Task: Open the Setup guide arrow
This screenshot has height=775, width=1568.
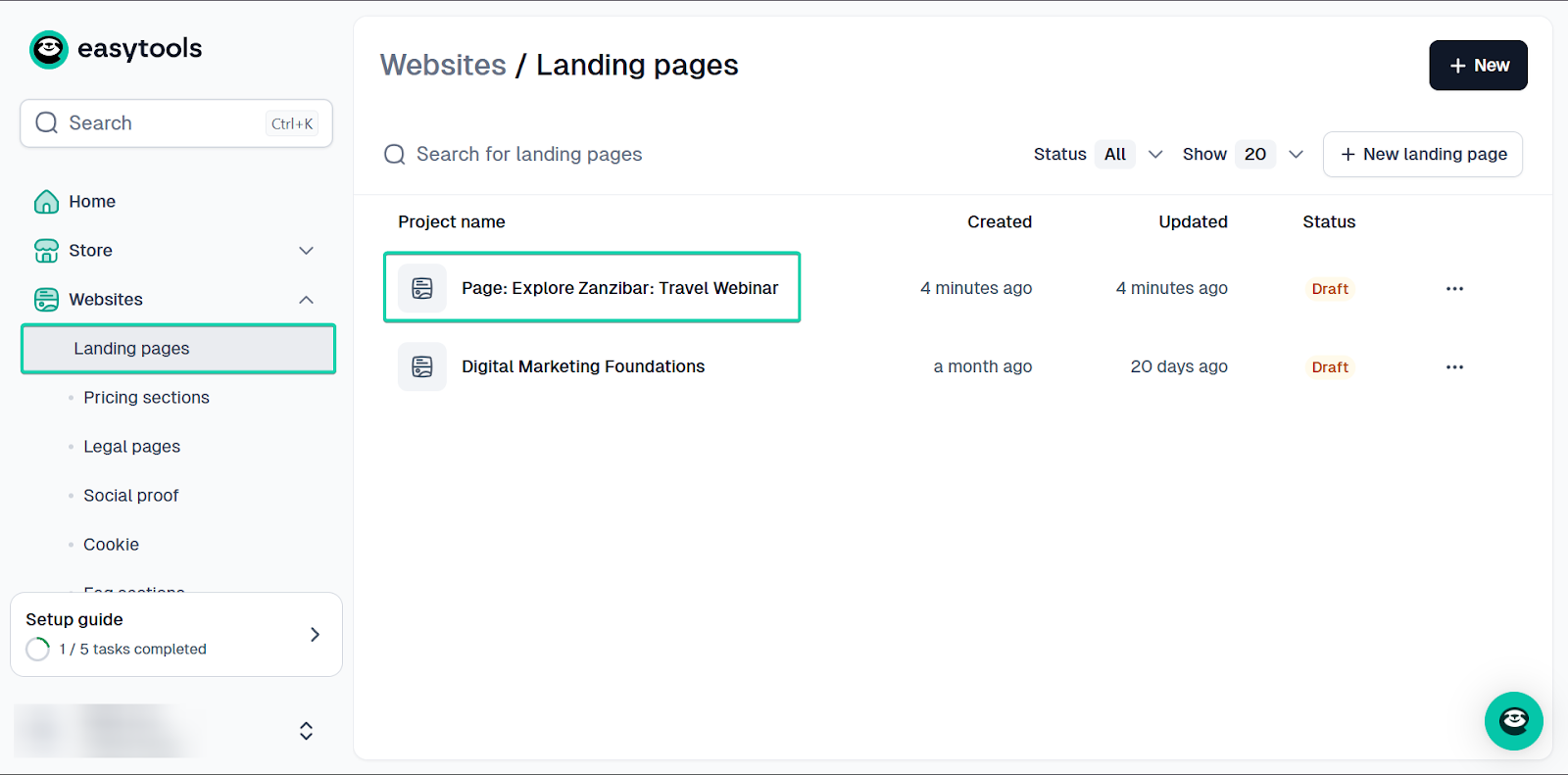Action: pyautogui.click(x=315, y=635)
